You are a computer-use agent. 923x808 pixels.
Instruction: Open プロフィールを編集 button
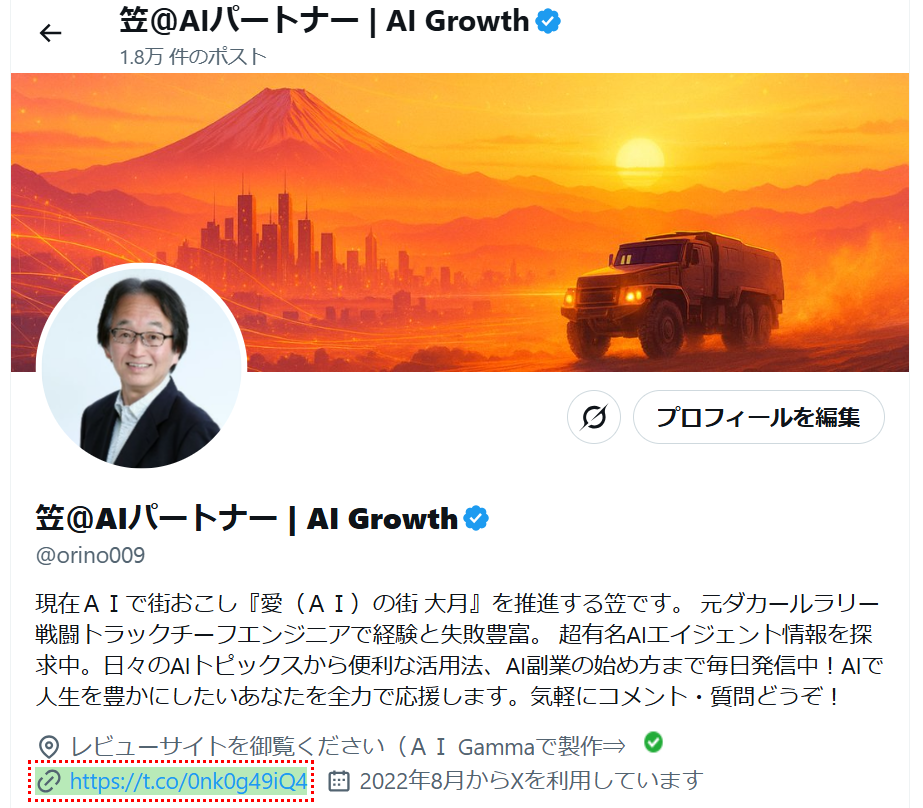(x=758, y=417)
